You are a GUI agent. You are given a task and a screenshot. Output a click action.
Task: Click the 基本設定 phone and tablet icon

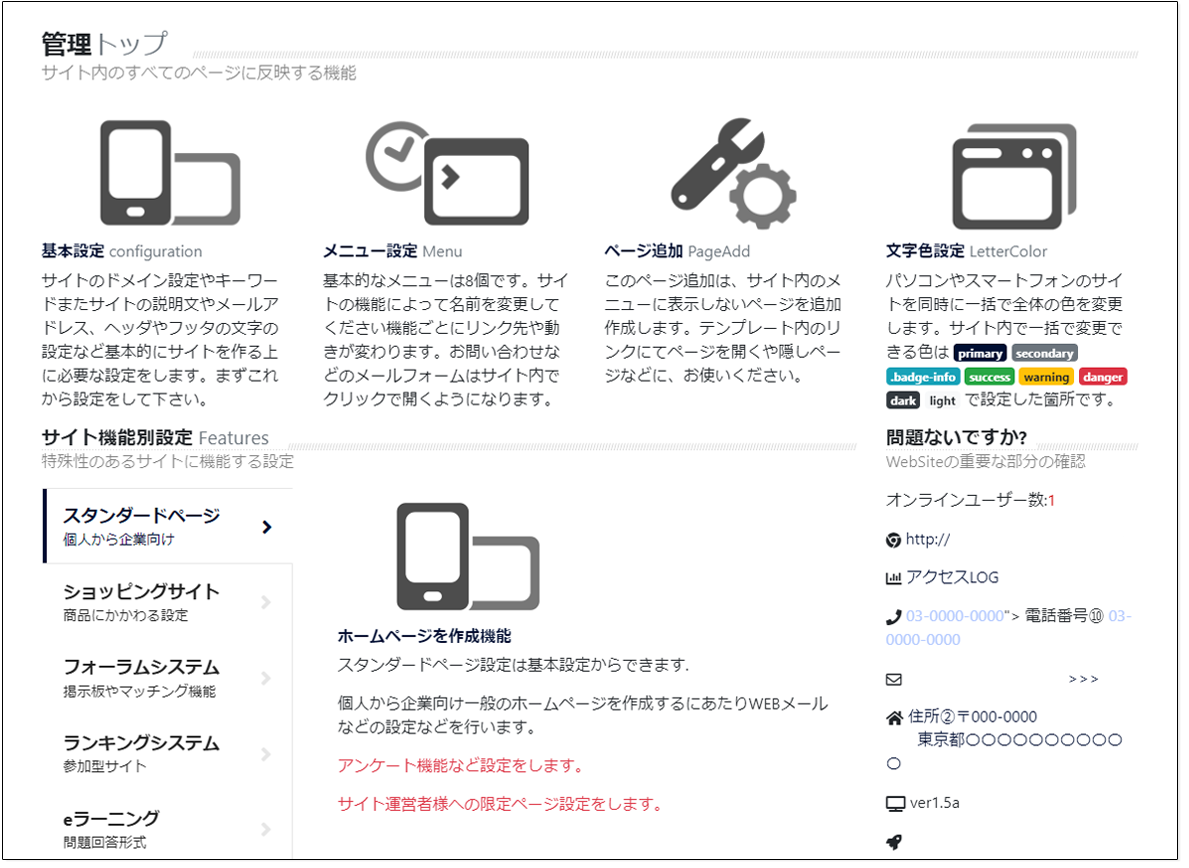coord(170,174)
